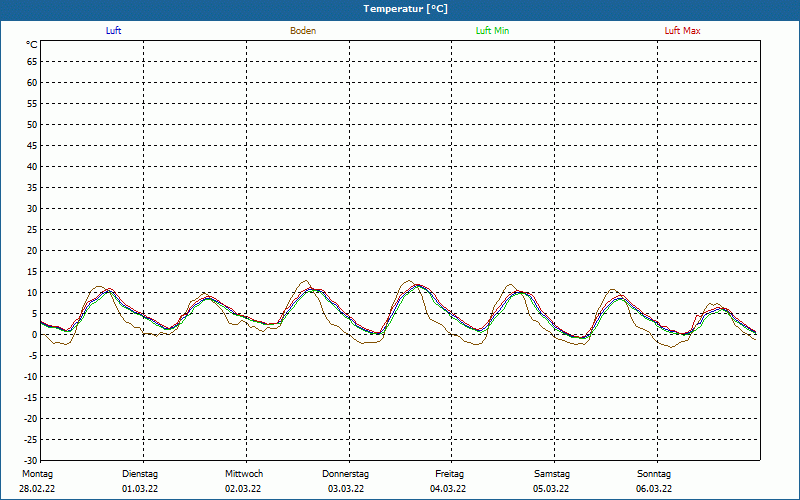Click the Montag day label
Viewport: 800px width, 500px height.
tap(37, 474)
